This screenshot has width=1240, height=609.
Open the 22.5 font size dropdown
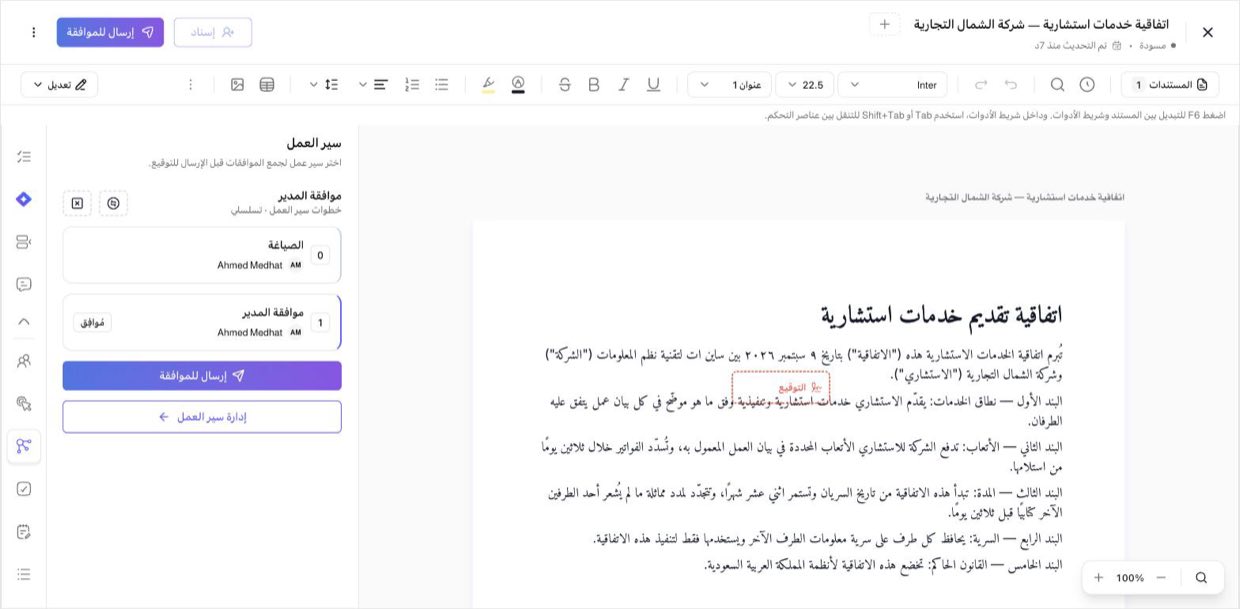point(804,85)
